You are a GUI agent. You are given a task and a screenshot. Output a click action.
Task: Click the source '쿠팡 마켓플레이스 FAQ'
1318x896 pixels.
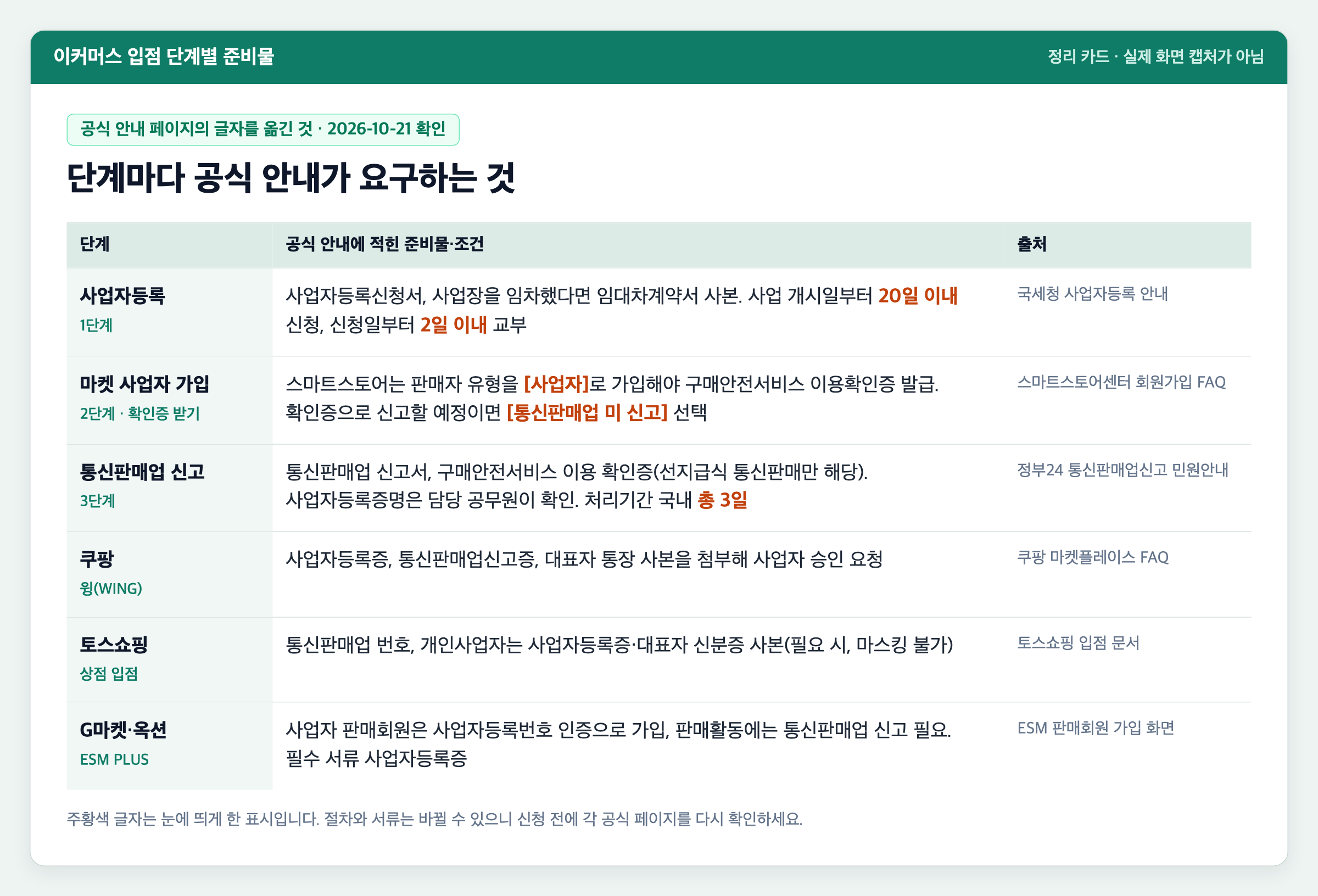point(1093,557)
